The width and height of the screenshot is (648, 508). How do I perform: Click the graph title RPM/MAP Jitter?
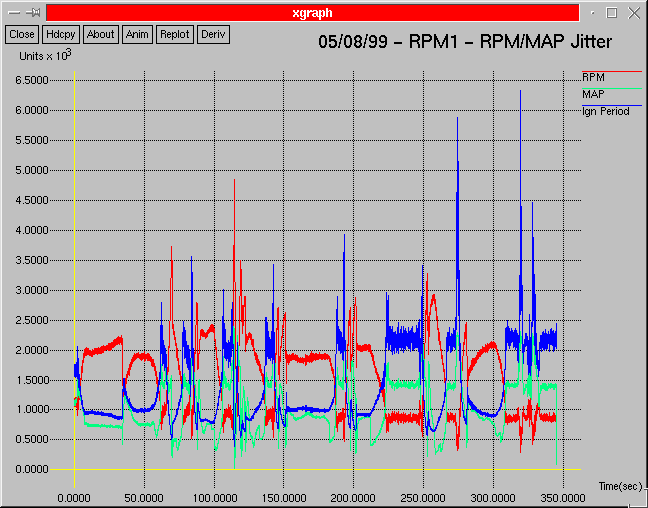click(465, 42)
